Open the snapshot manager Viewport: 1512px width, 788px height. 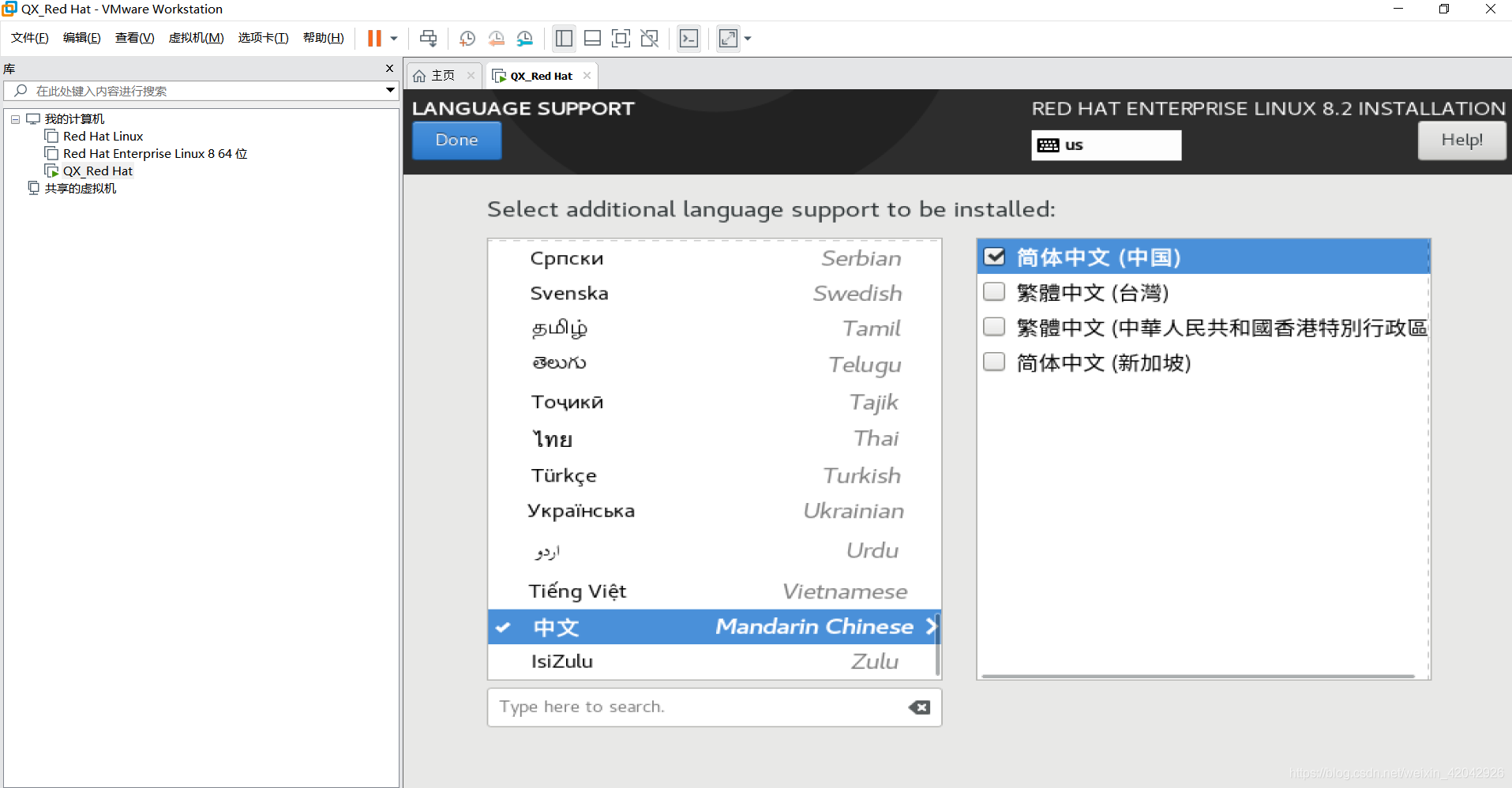[525, 38]
